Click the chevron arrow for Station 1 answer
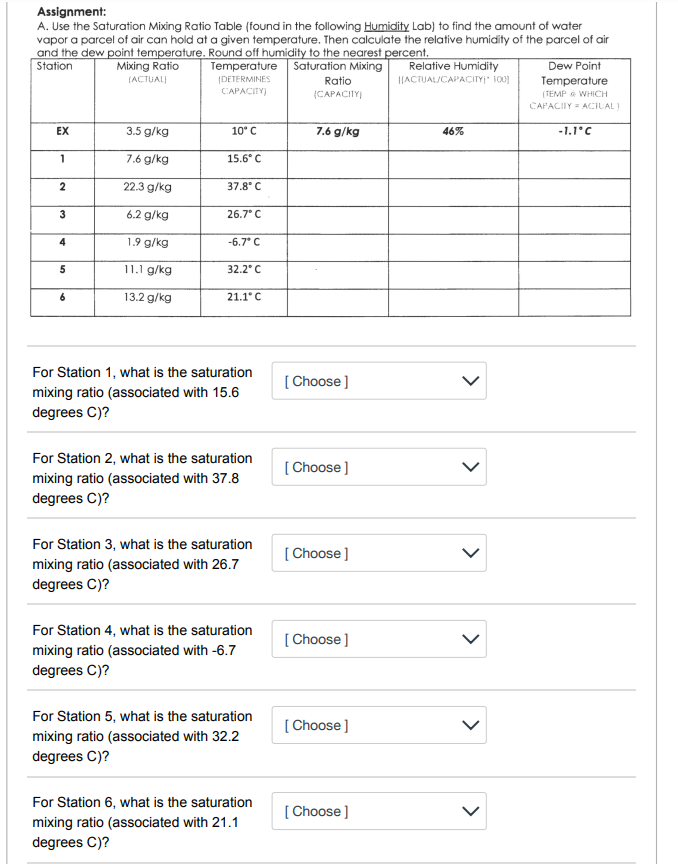Viewport: 678px width, 864px height. [x=470, y=381]
